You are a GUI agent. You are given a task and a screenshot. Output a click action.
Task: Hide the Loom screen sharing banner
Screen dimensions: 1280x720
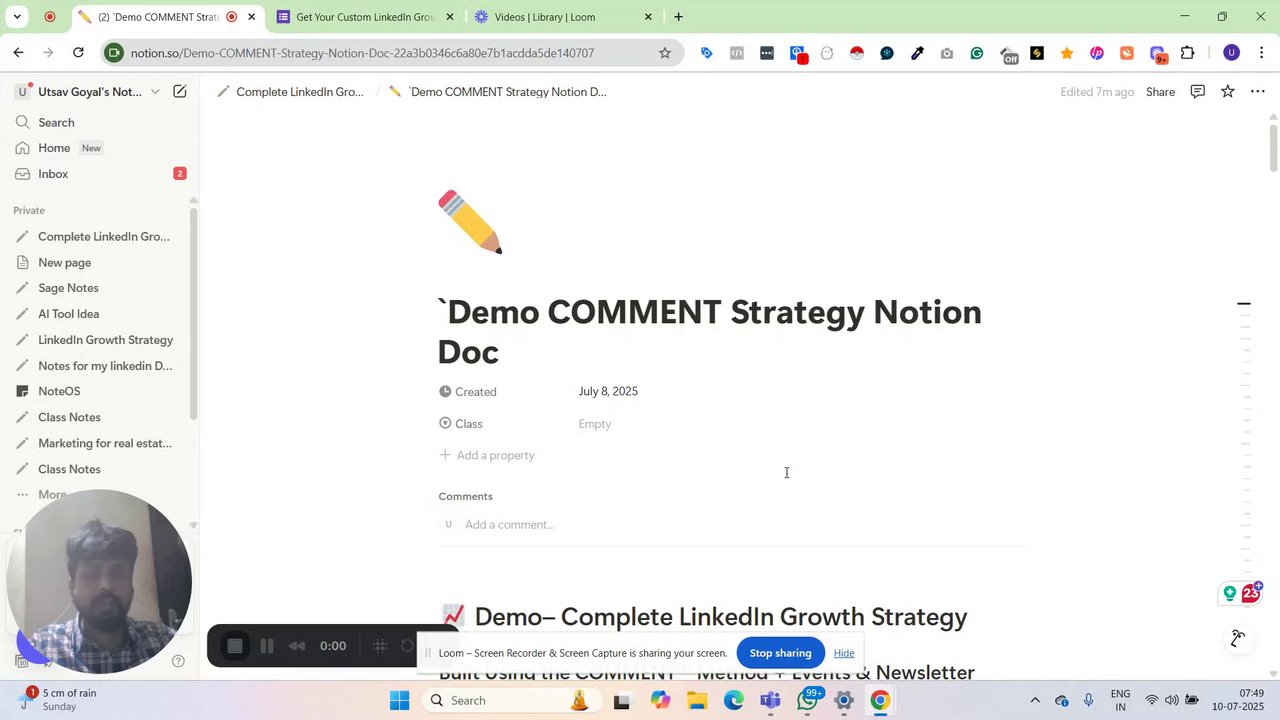click(x=844, y=653)
